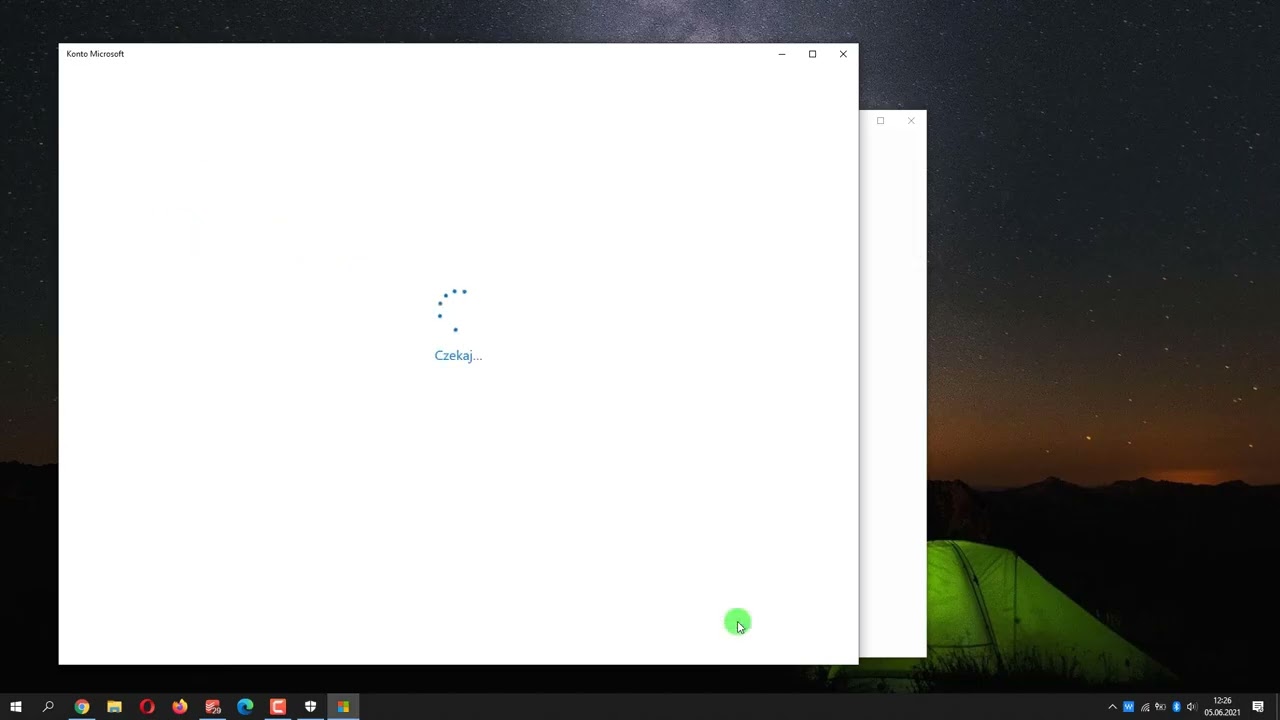This screenshot has height=720, width=1280.
Task: Maximize the background window behind Konto Microsoft
Action: pos(880,121)
